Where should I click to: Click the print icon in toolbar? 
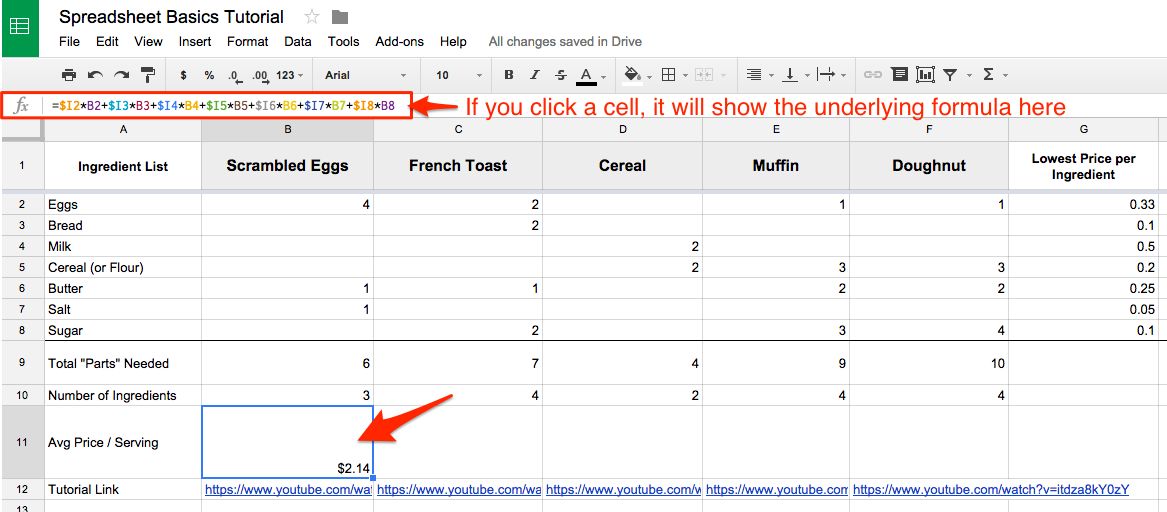click(69, 75)
